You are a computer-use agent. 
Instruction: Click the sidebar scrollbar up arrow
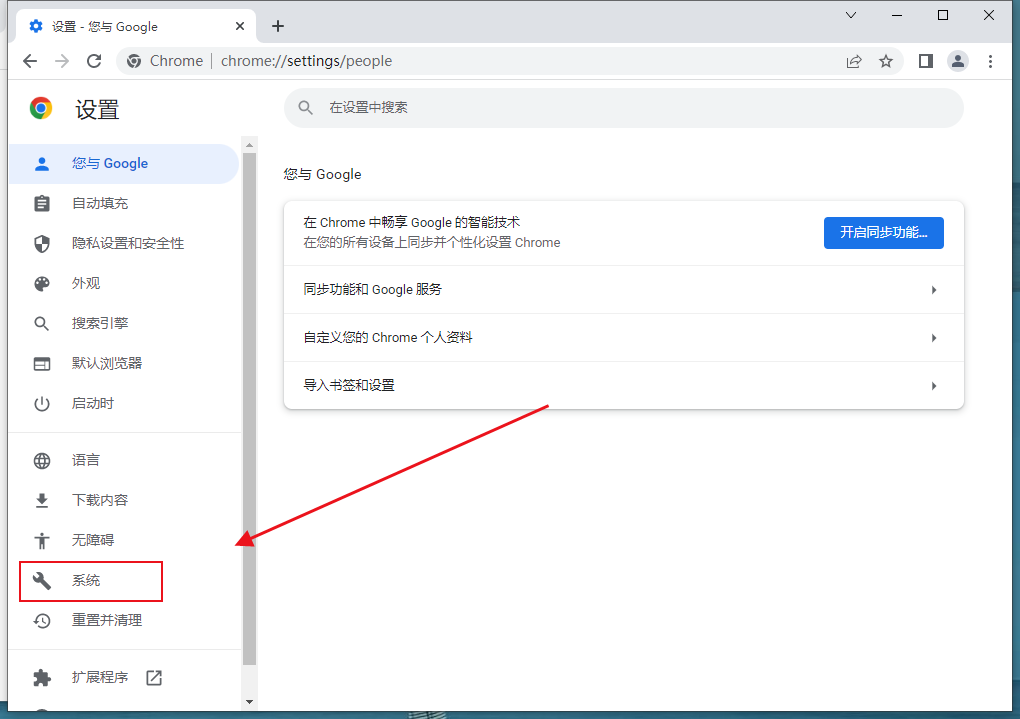point(249,145)
